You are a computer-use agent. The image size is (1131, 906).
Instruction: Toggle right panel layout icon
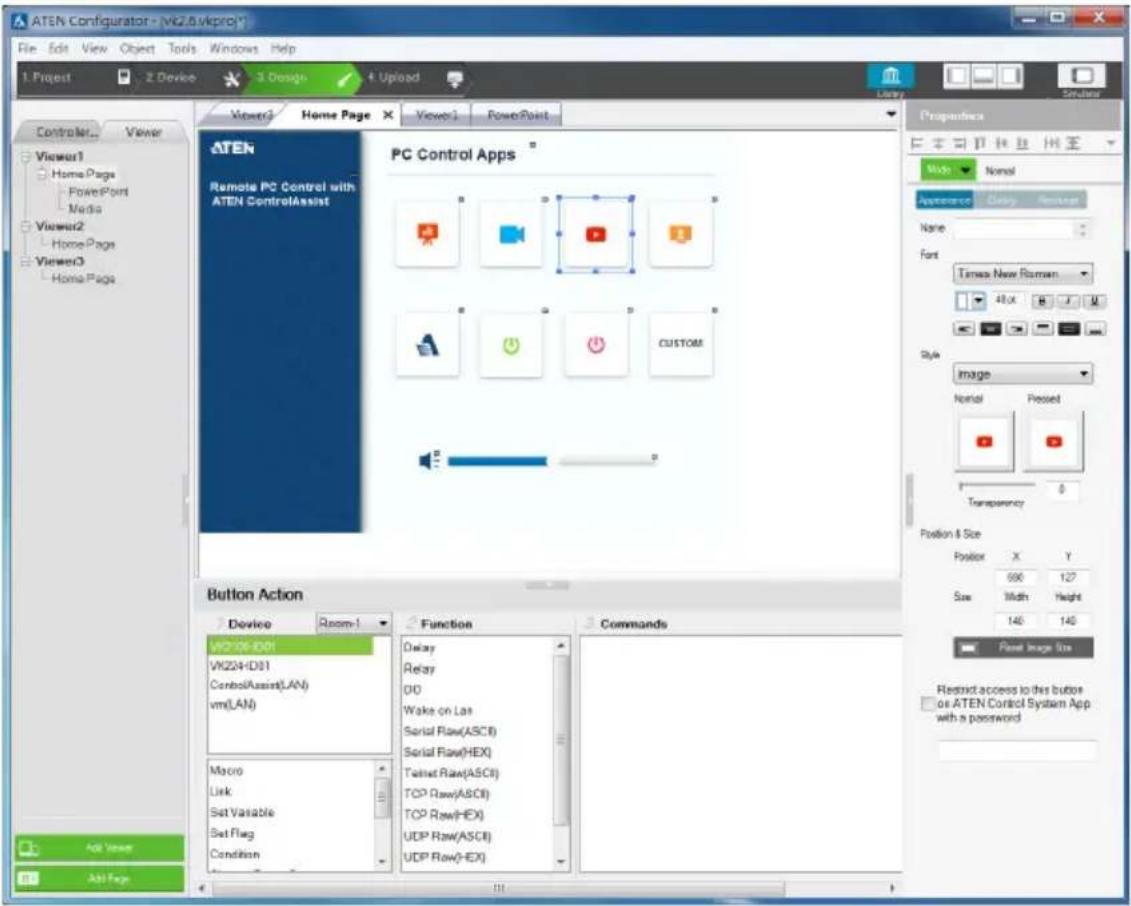(x=1009, y=76)
